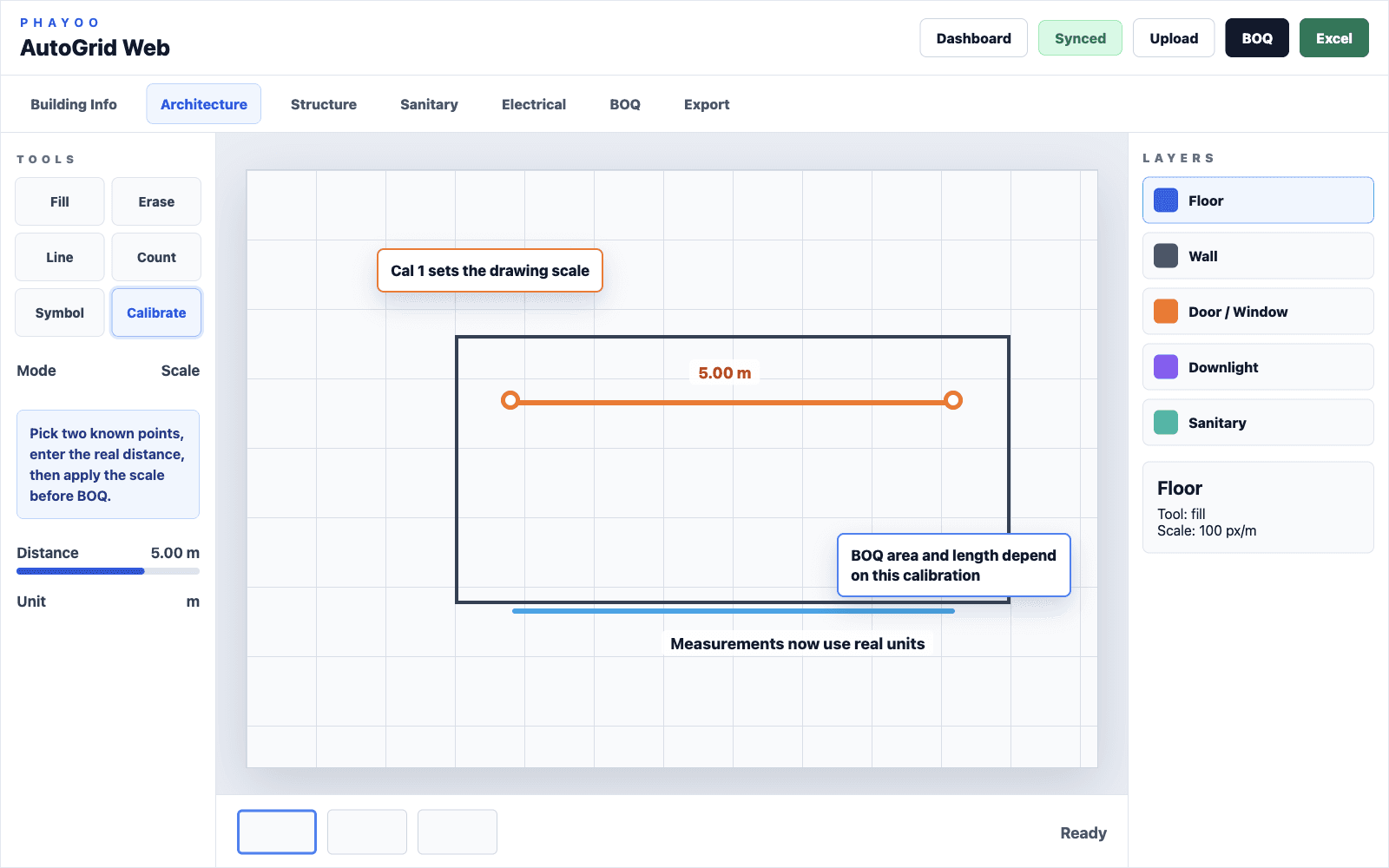1389x868 pixels.
Task: Click the right calibration endpoint handle
Action: 953,400
